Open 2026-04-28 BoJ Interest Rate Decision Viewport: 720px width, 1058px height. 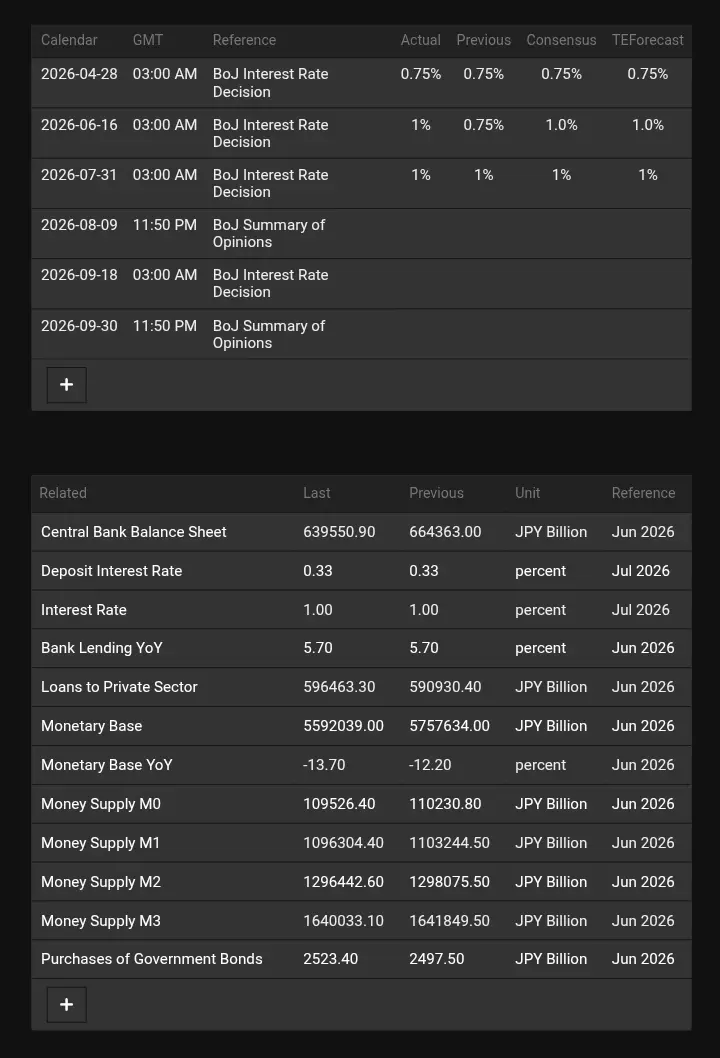coord(271,83)
